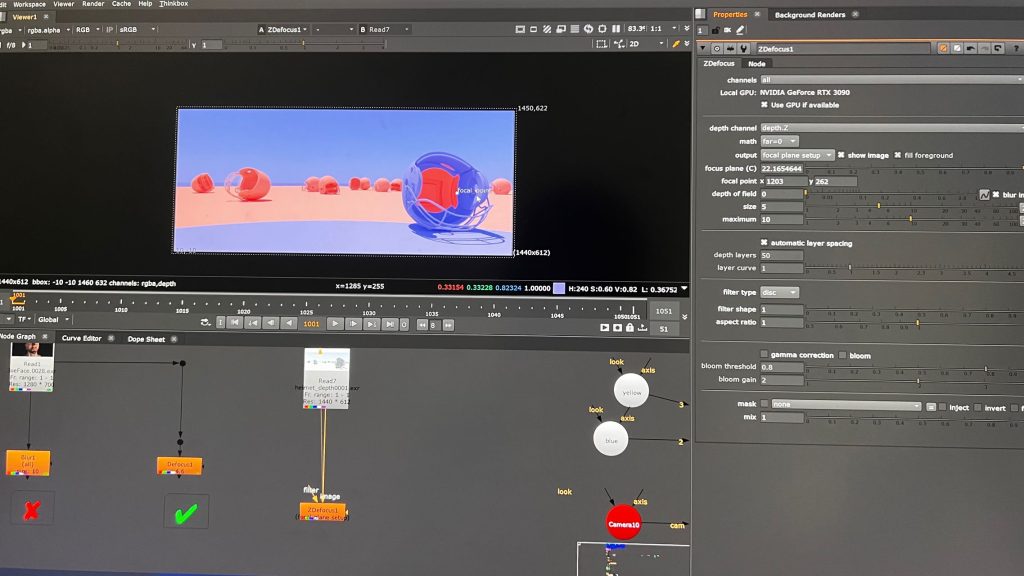Click the pencil icon in Properties toolbar
The width and height of the screenshot is (1024, 576).
coord(740,30)
